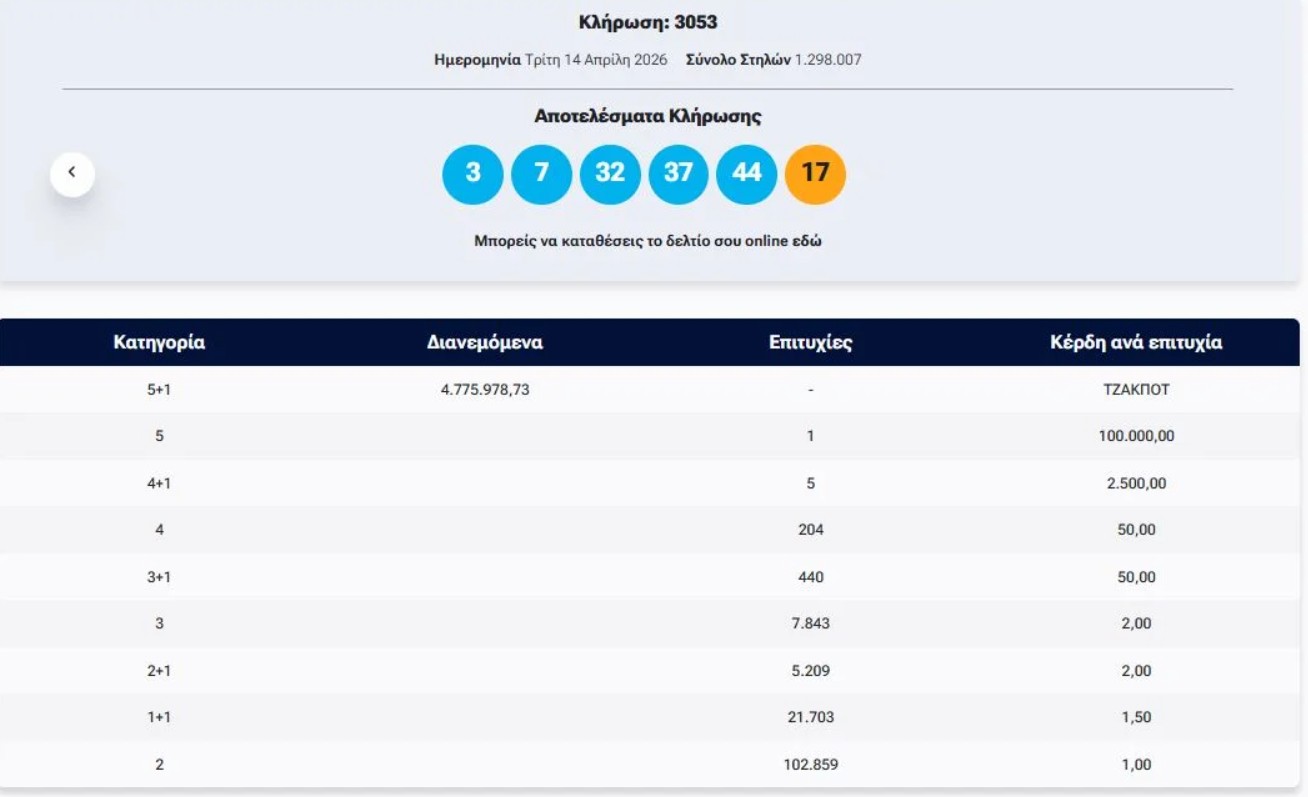Image resolution: width=1308 pixels, height=797 pixels.
Task: Click the blue ball number 7
Action: coord(541,174)
